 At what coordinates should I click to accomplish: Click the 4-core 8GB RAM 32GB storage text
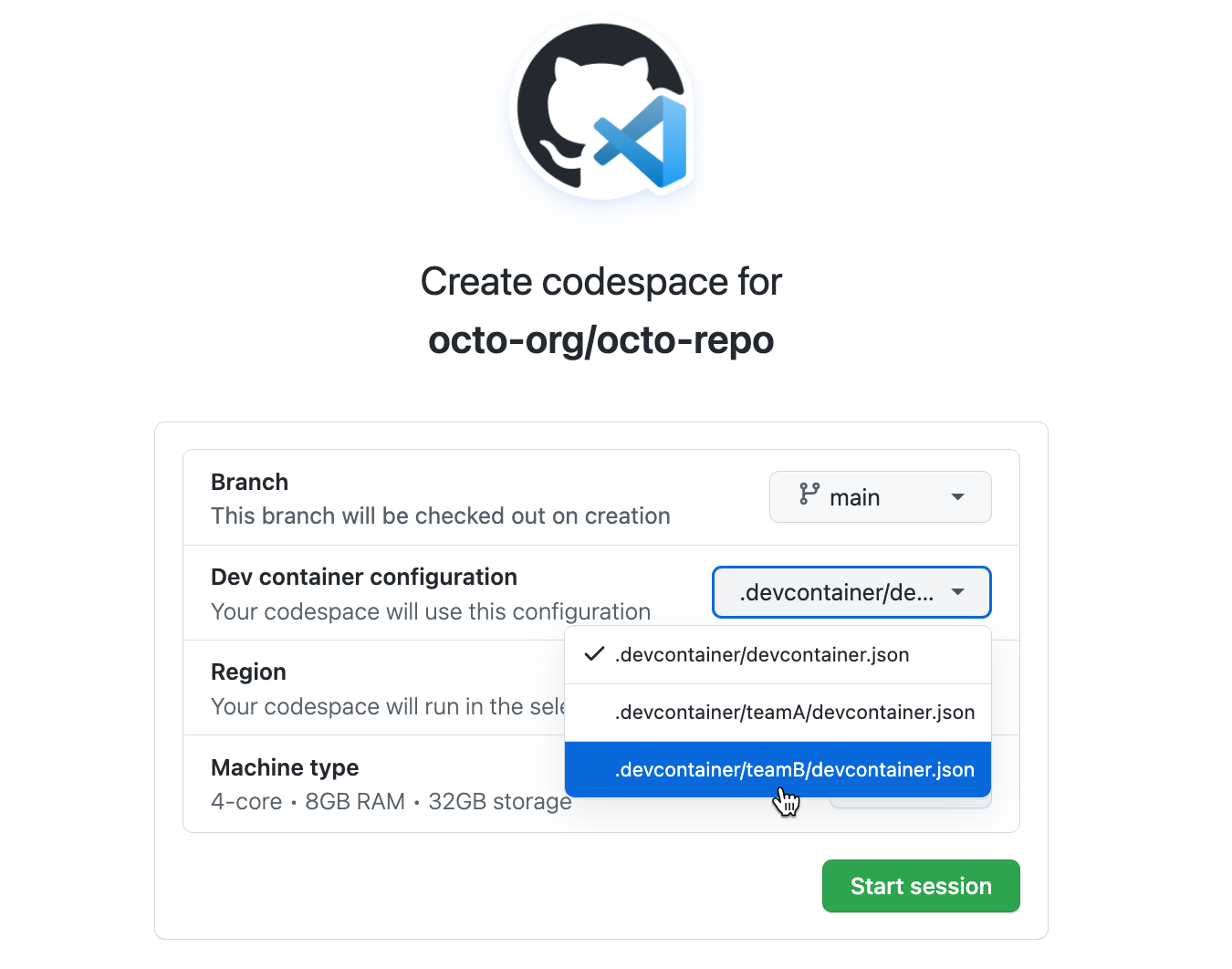point(391,801)
